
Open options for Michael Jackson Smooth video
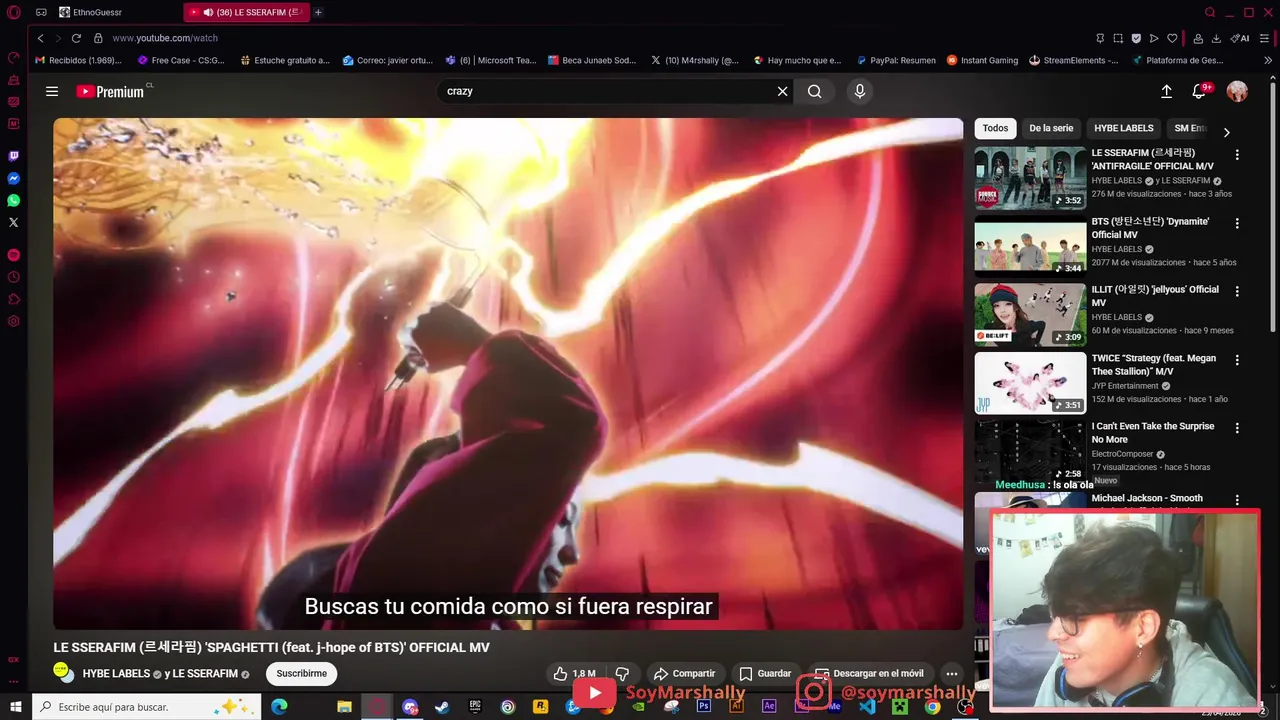click(x=1237, y=499)
